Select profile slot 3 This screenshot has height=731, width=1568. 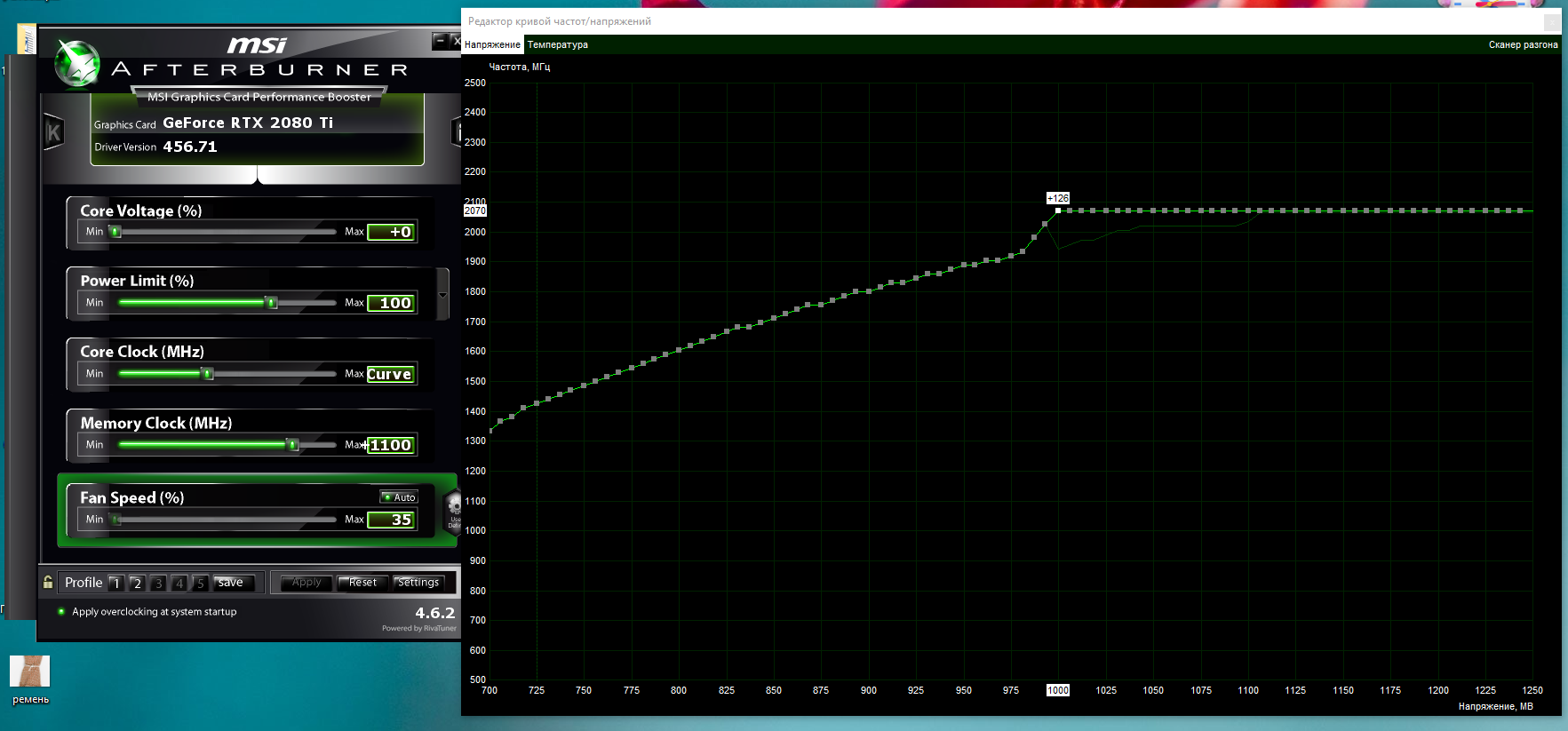(x=158, y=583)
